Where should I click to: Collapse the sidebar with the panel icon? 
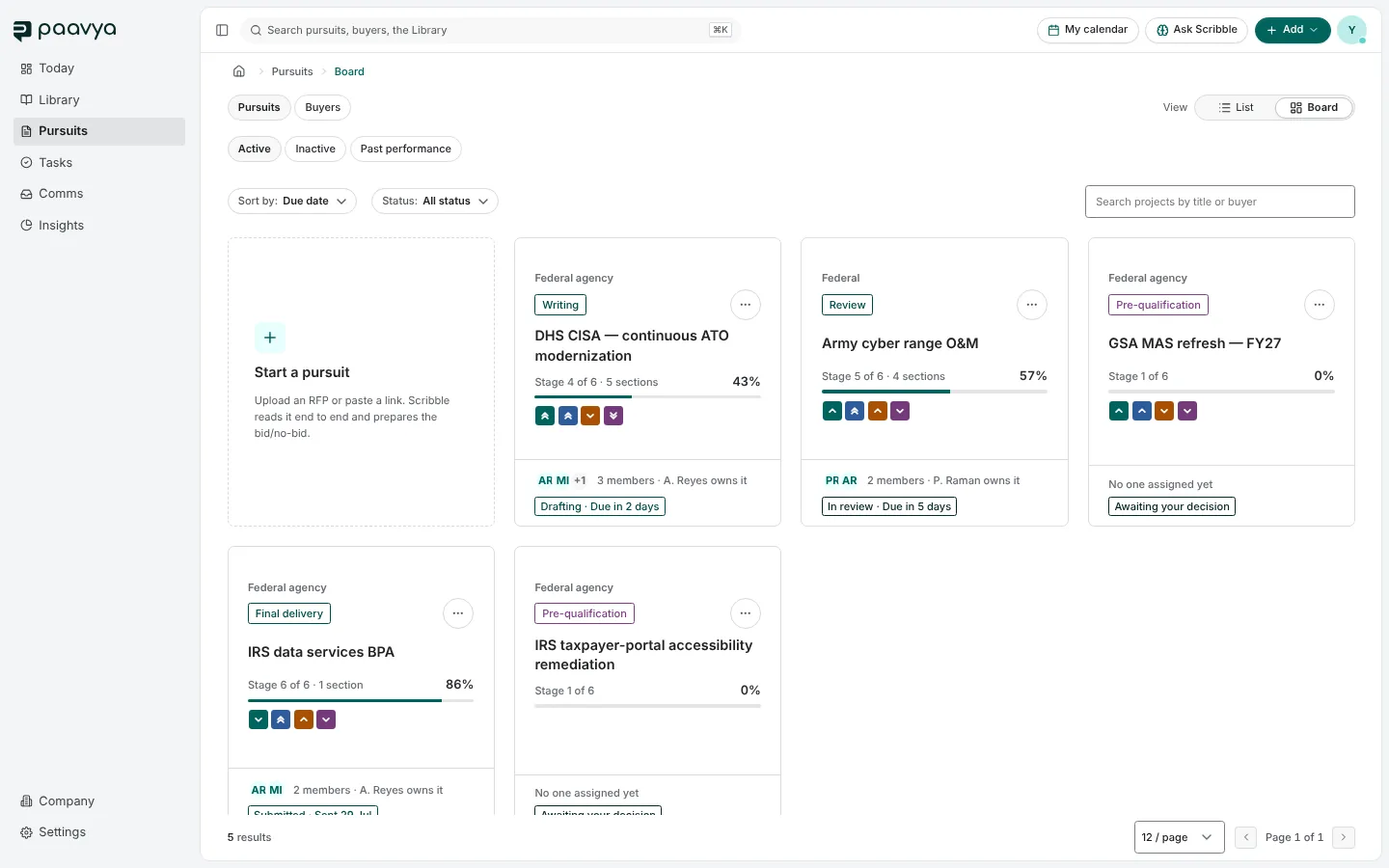pyautogui.click(x=222, y=30)
